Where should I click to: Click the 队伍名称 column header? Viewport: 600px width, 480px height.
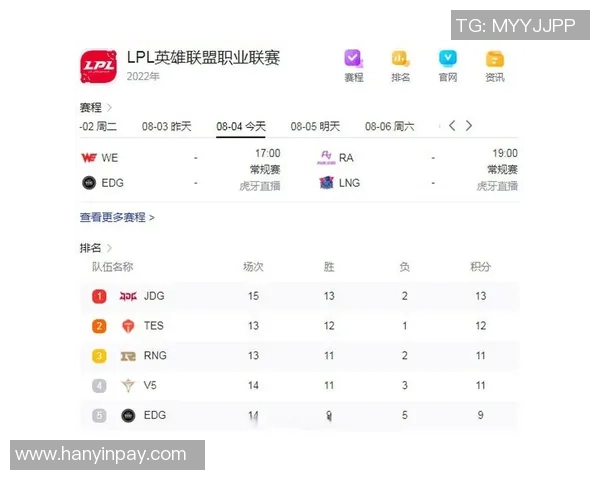point(112,267)
